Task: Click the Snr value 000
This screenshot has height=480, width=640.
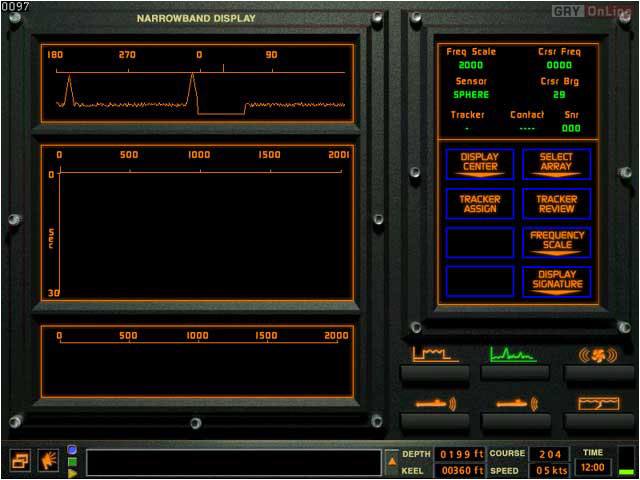Action: point(571,128)
